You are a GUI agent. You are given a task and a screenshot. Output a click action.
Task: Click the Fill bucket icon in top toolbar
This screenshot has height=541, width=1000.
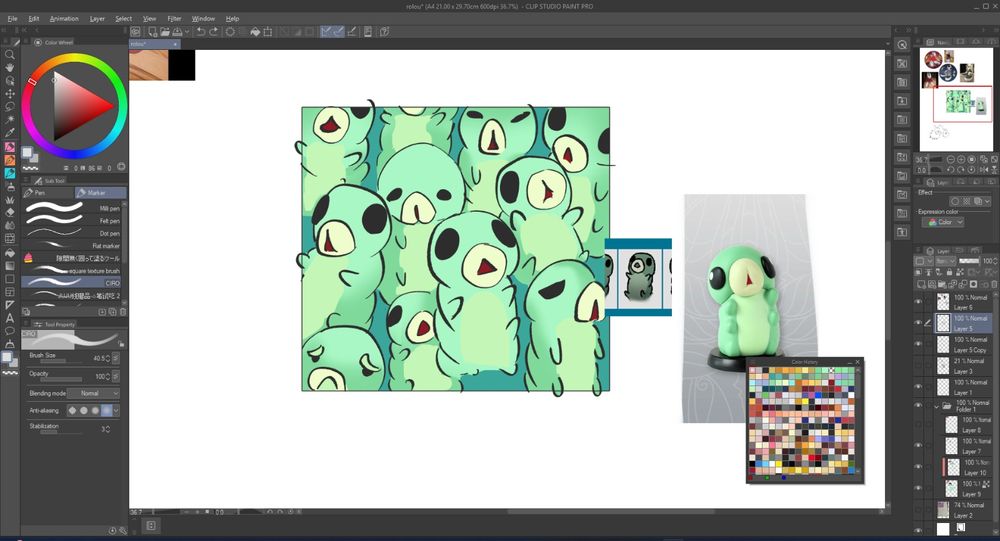(254, 32)
